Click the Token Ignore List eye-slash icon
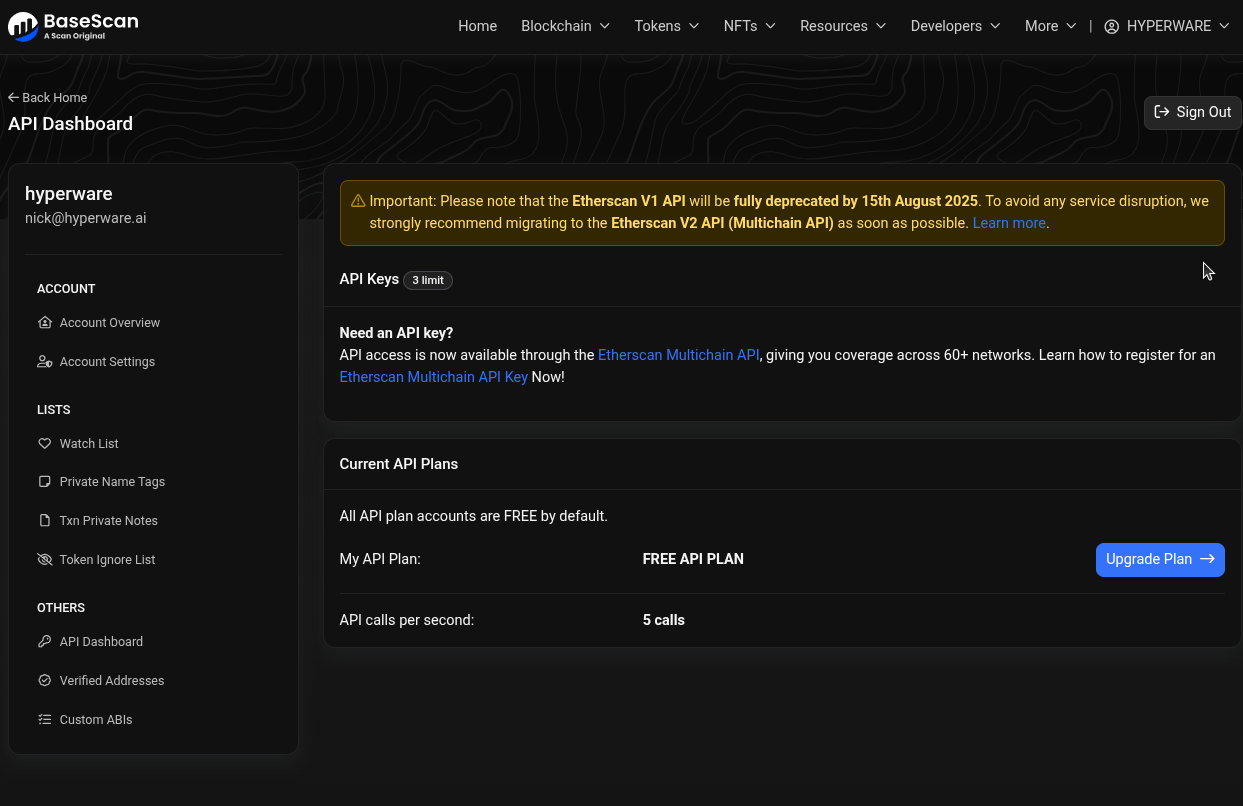Screen dimensions: 1243x806 (x=44, y=560)
